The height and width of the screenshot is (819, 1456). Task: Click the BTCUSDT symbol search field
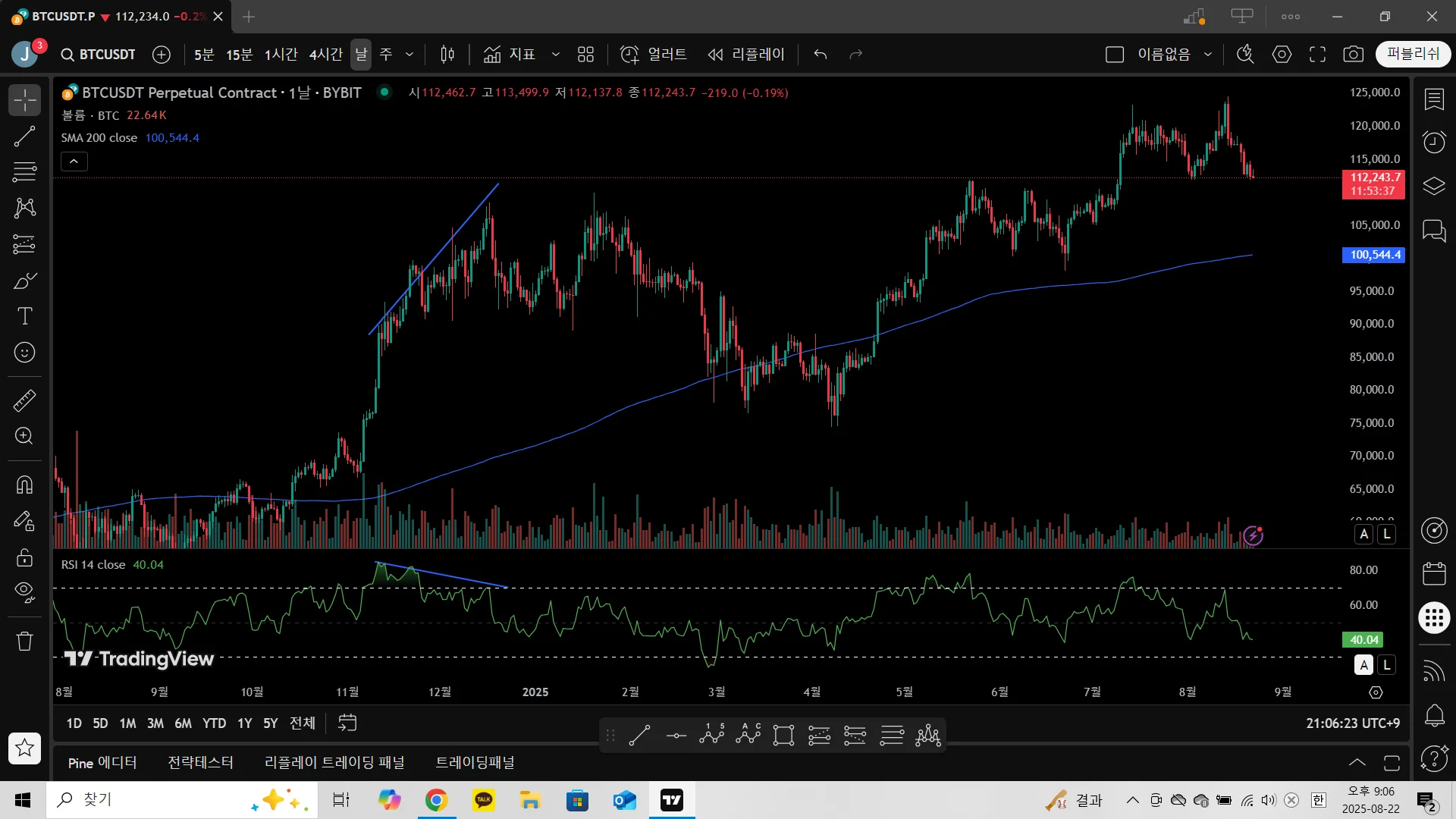tap(99, 55)
